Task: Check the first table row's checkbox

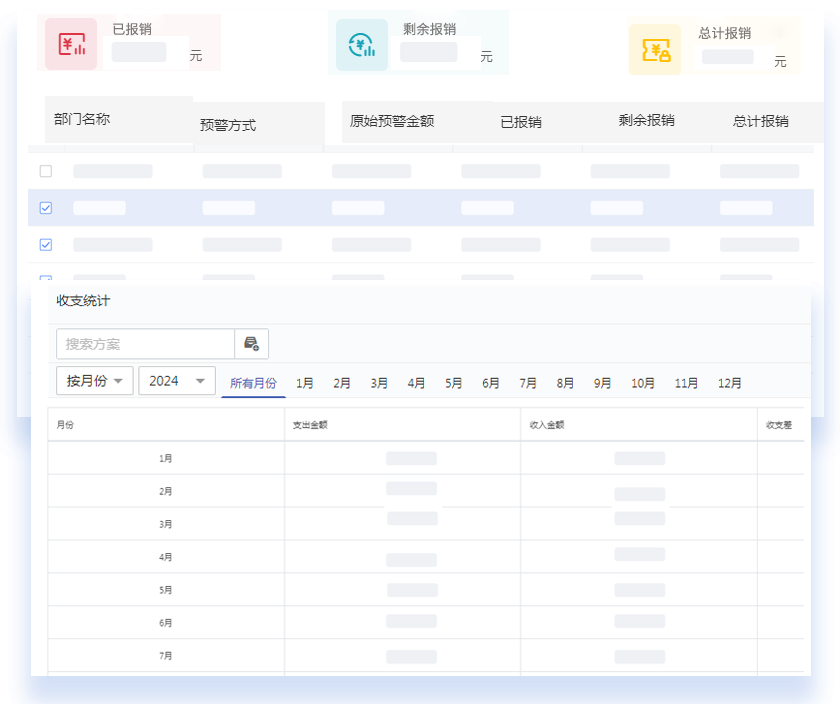Action: pos(45,171)
